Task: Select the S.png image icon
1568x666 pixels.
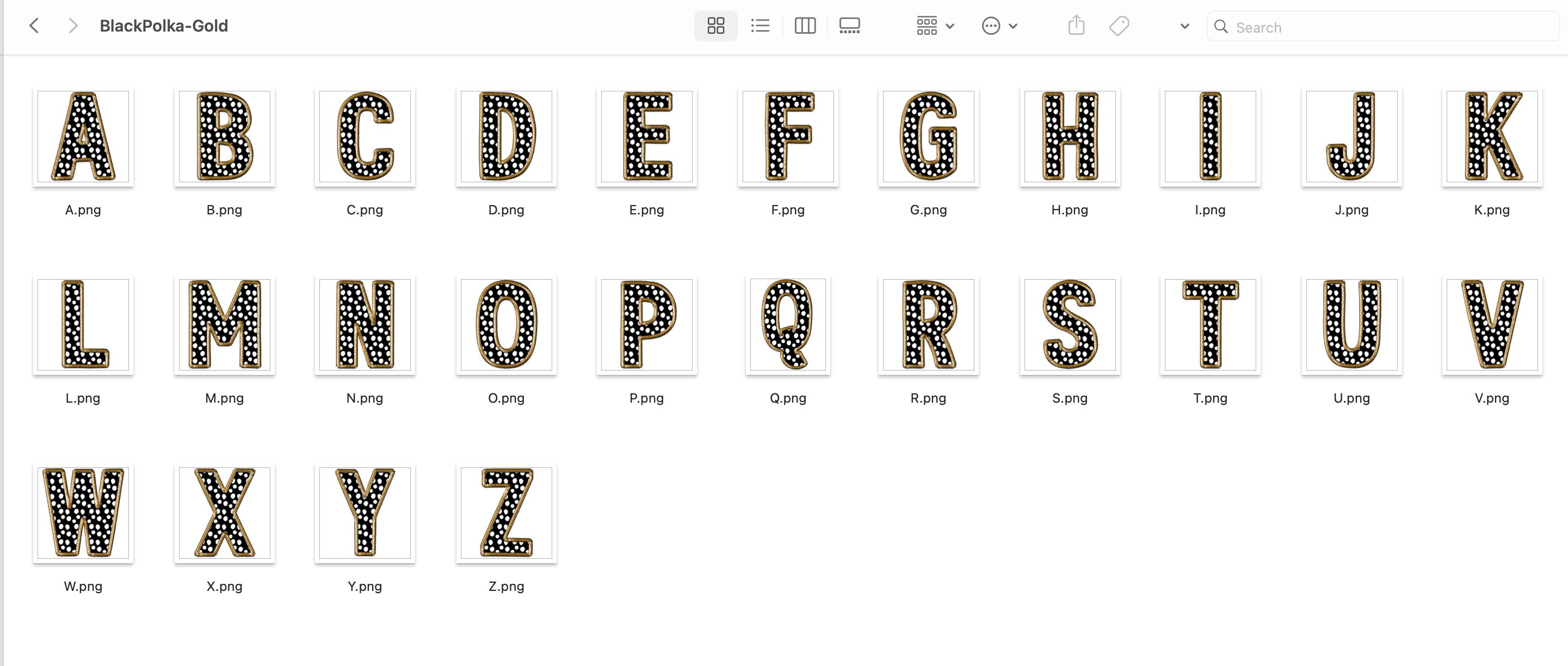Action: 1070,324
